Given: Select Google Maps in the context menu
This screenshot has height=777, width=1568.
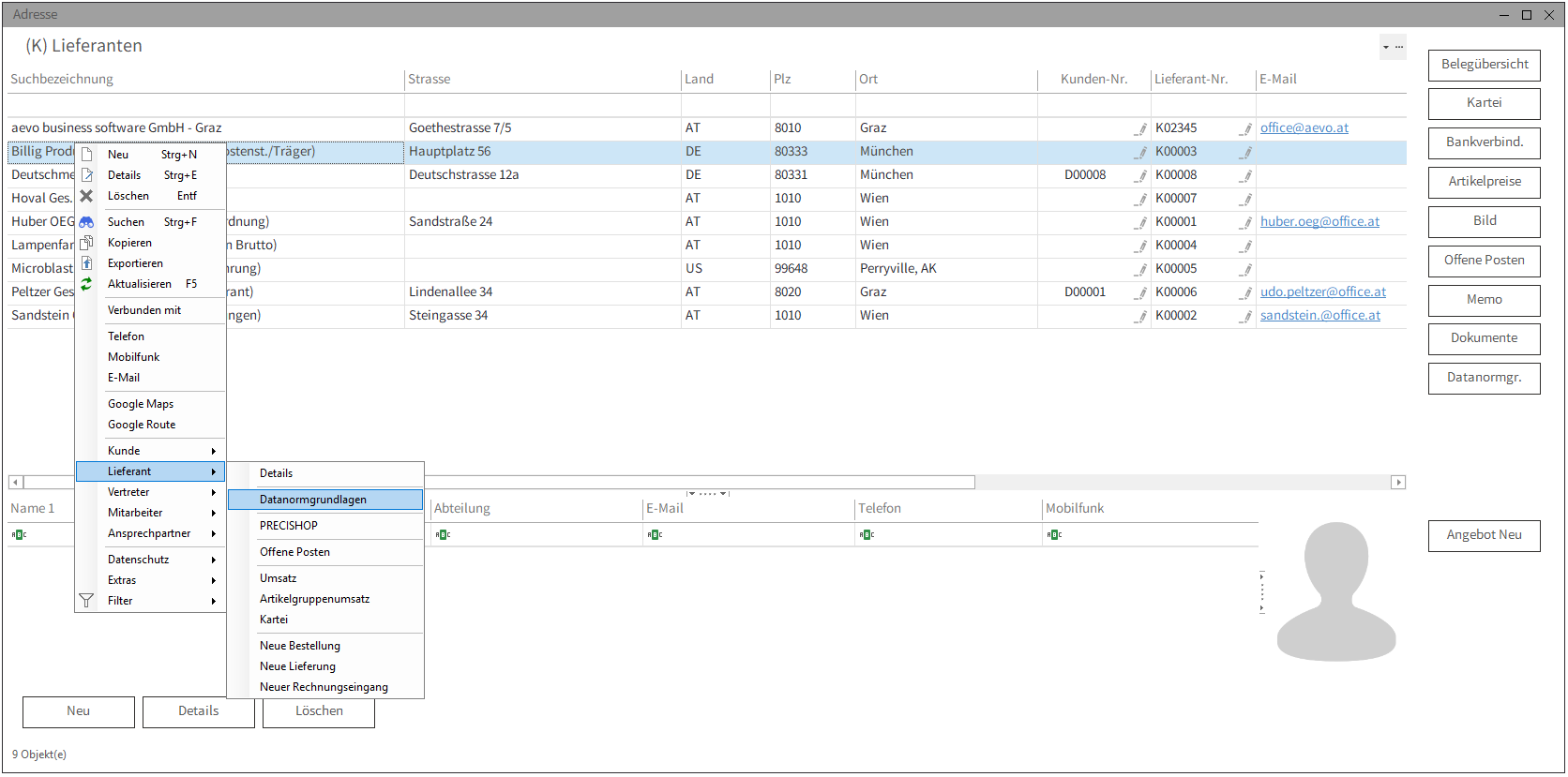Looking at the screenshot, I should click(x=151, y=404).
